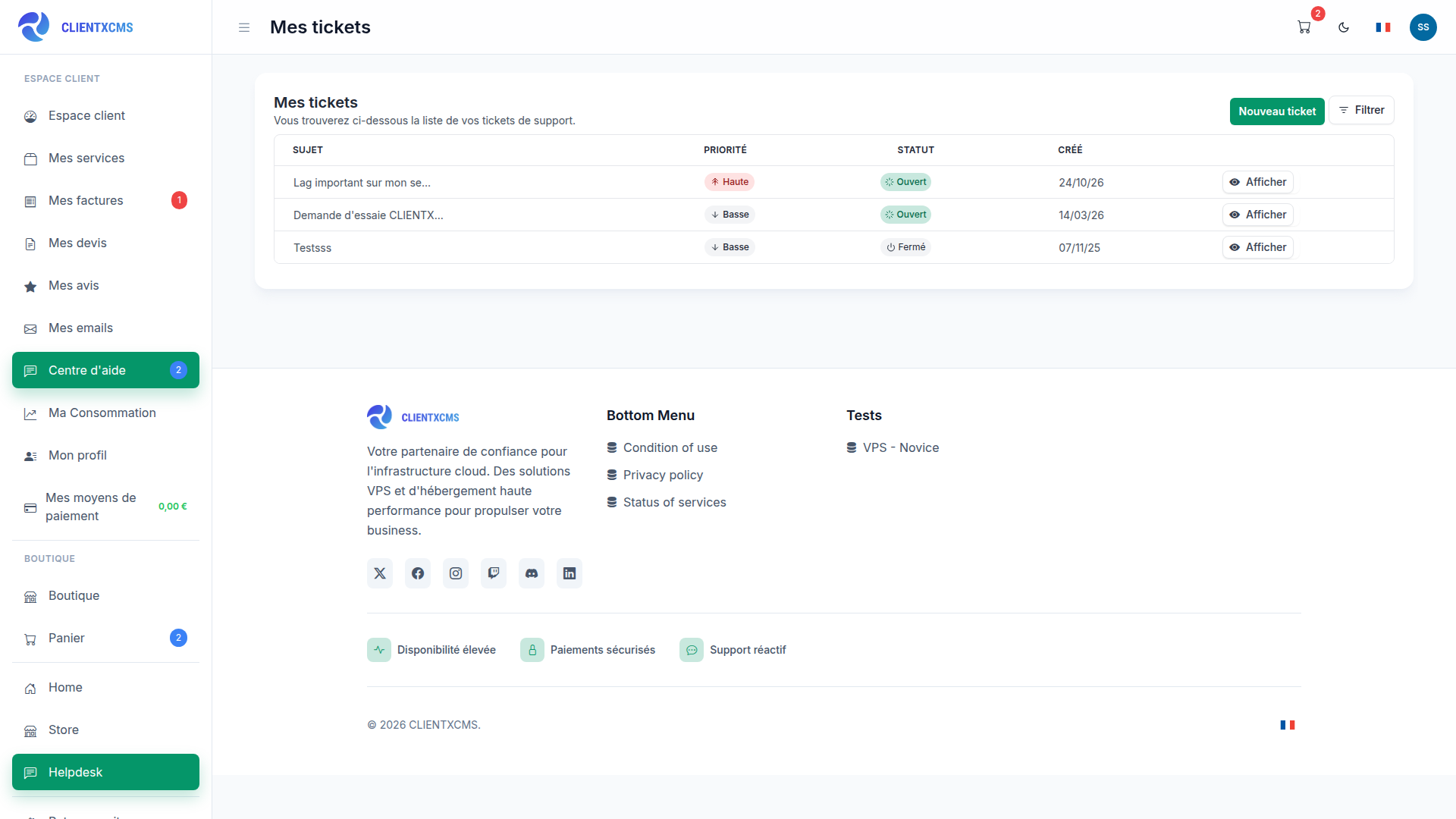The width and height of the screenshot is (1456, 819).
Task: Open Store in sidebar
Action: click(105, 730)
